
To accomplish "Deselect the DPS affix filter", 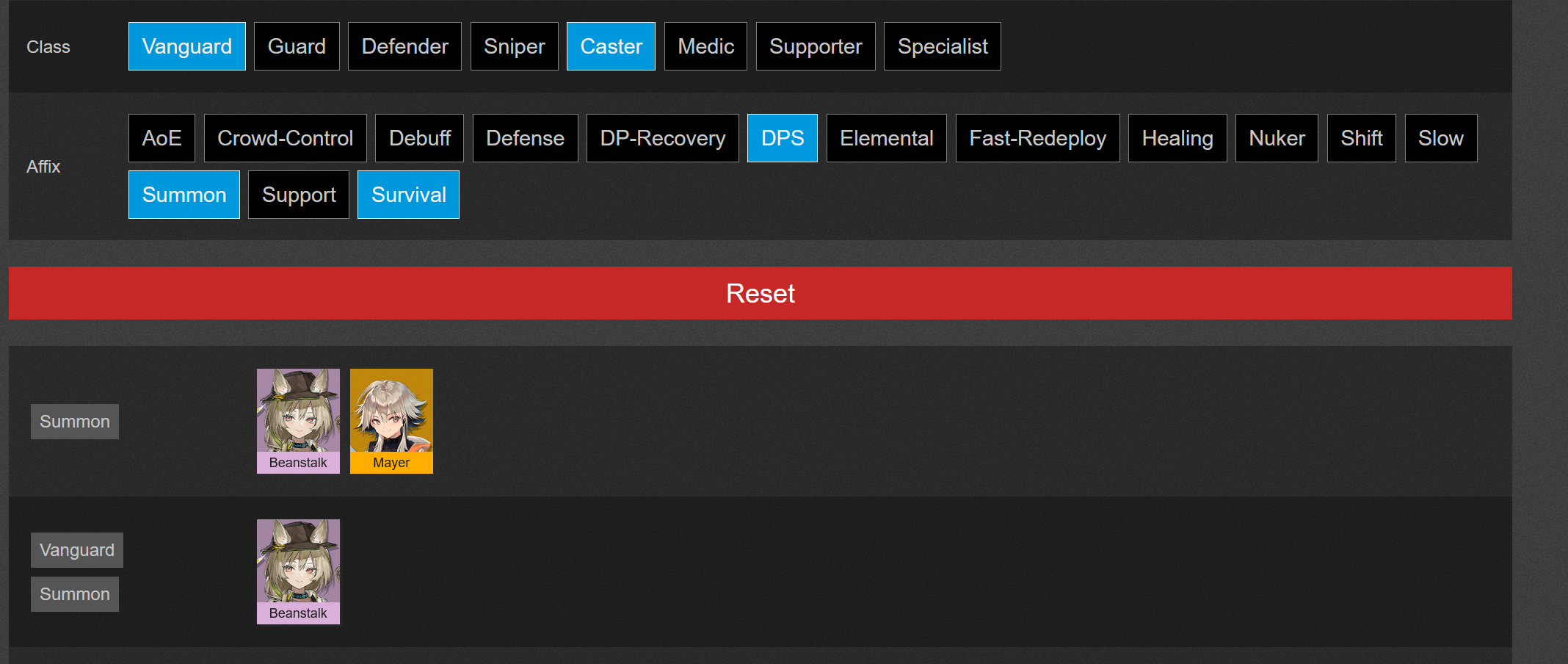I will 783,138.
